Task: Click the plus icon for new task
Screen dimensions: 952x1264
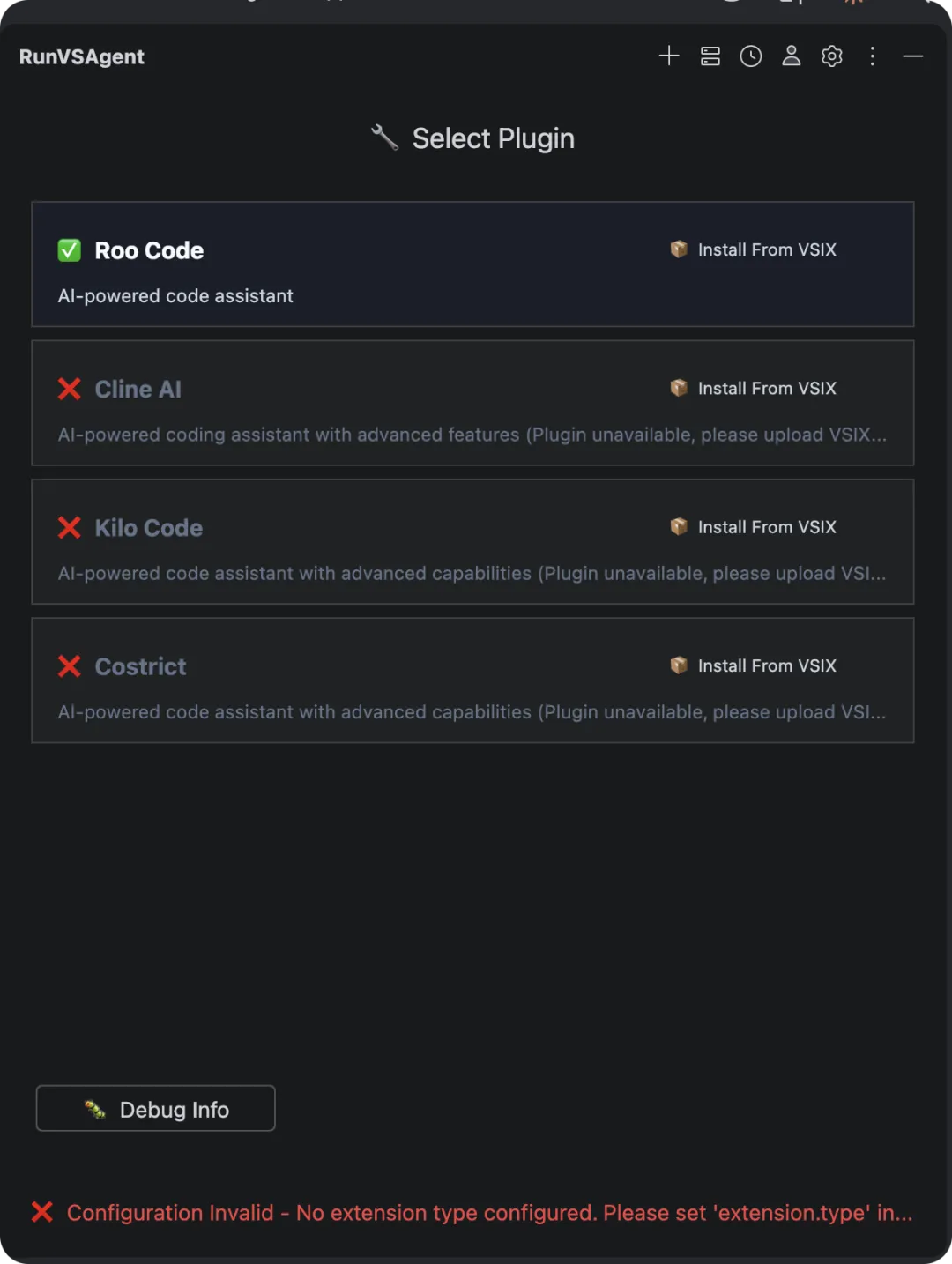Action: click(x=669, y=56)
